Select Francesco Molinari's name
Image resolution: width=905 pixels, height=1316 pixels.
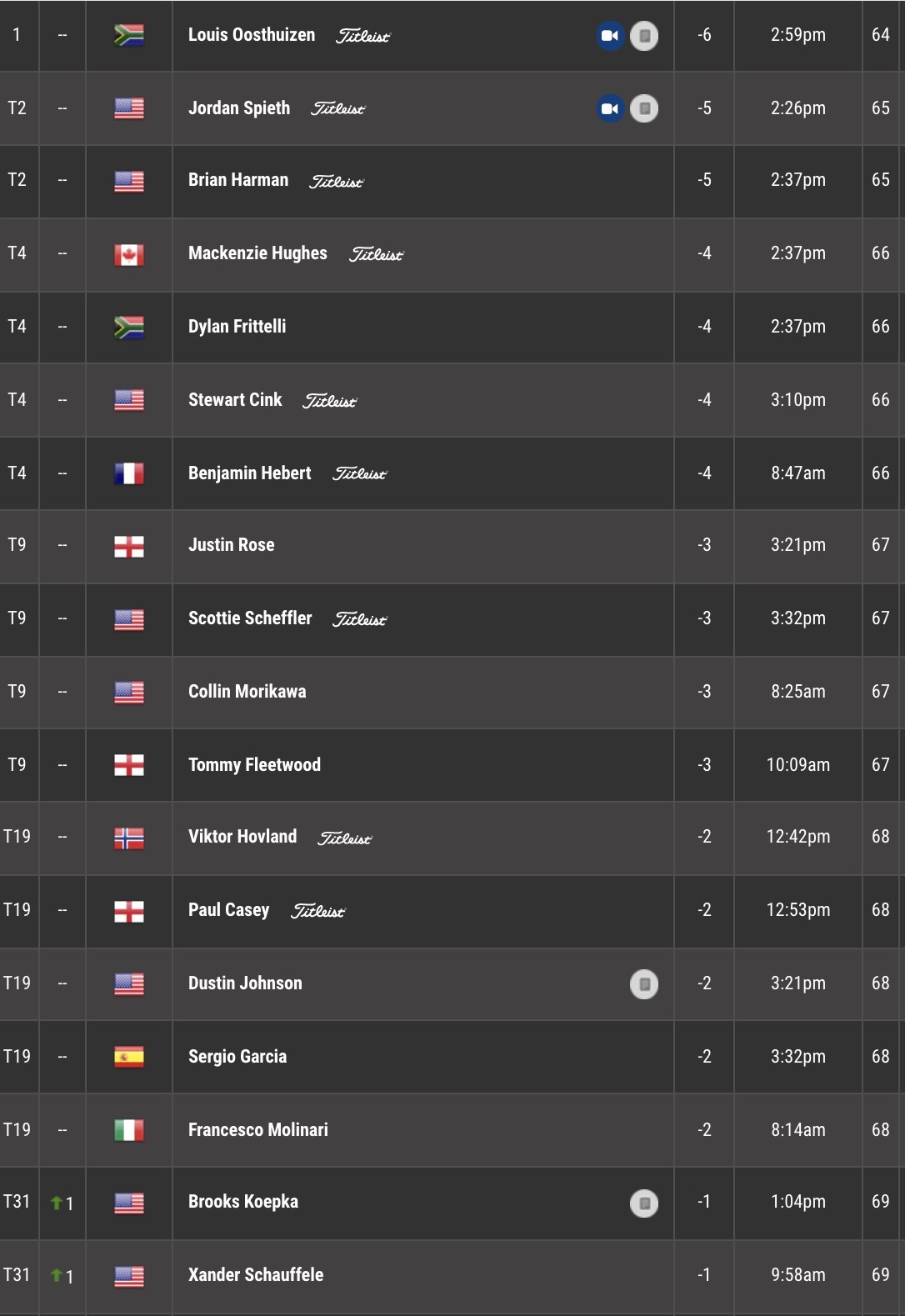tap(258, 1130)
